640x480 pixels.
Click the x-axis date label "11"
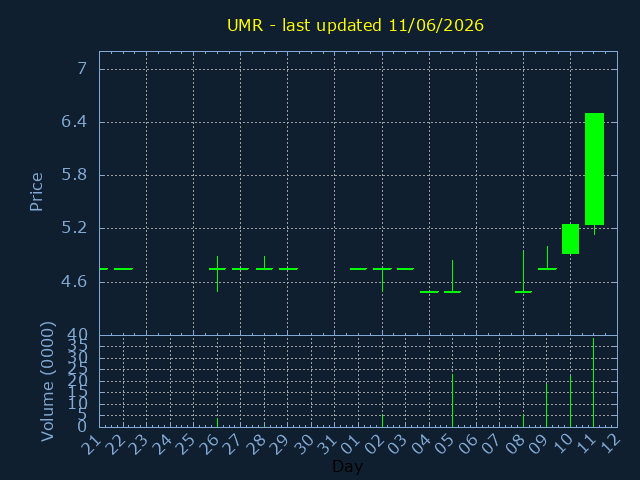pos(586,444)
